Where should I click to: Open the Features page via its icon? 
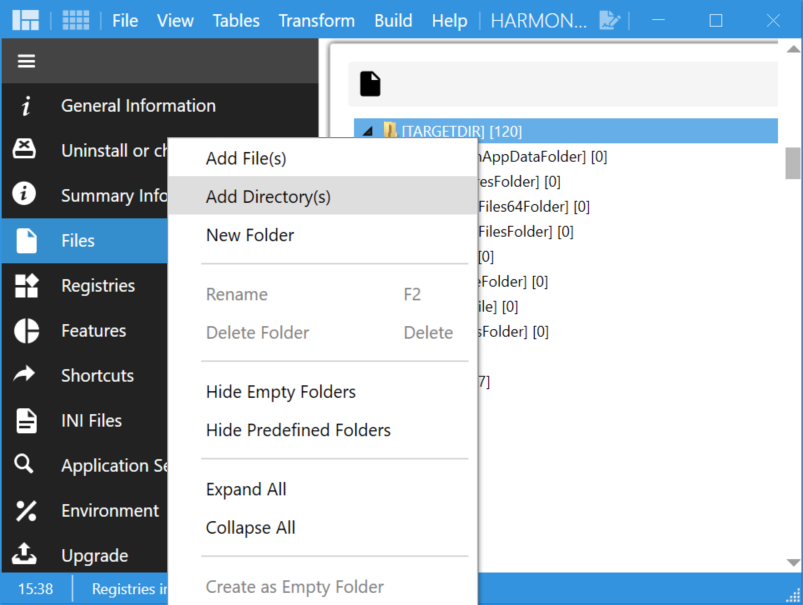(24, 330)
